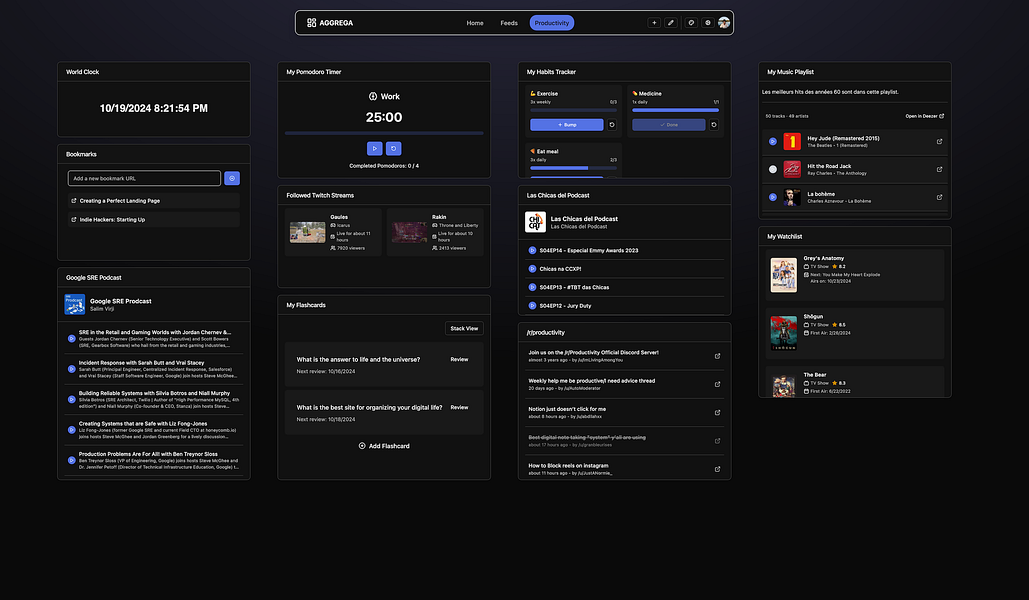Review the organizing digital life flashcard
This screenshot has width=1029, height=600.
point(459,407)
